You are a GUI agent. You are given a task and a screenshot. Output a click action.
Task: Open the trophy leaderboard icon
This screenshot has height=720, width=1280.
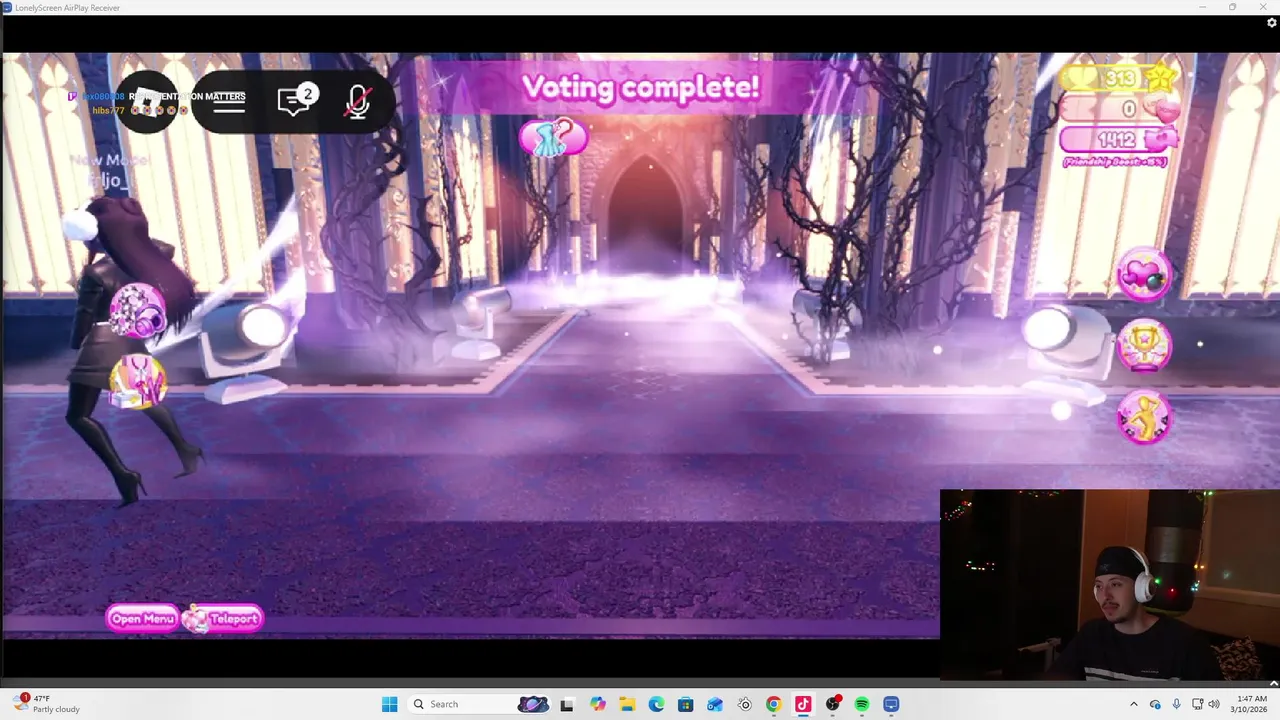(1144, 346)
